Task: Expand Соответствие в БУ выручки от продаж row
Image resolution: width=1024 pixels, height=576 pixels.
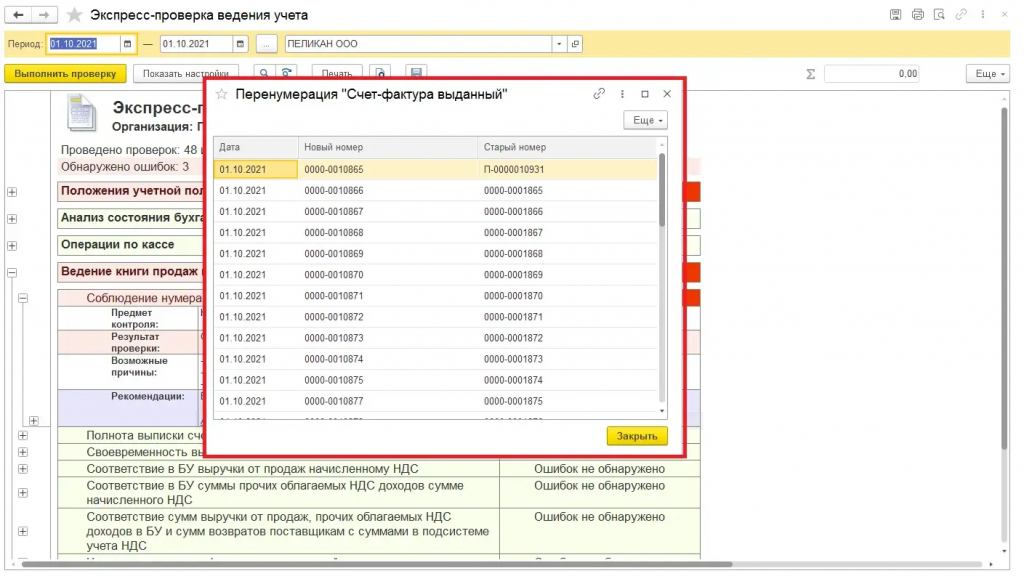Action: click(x=23, y=469)
